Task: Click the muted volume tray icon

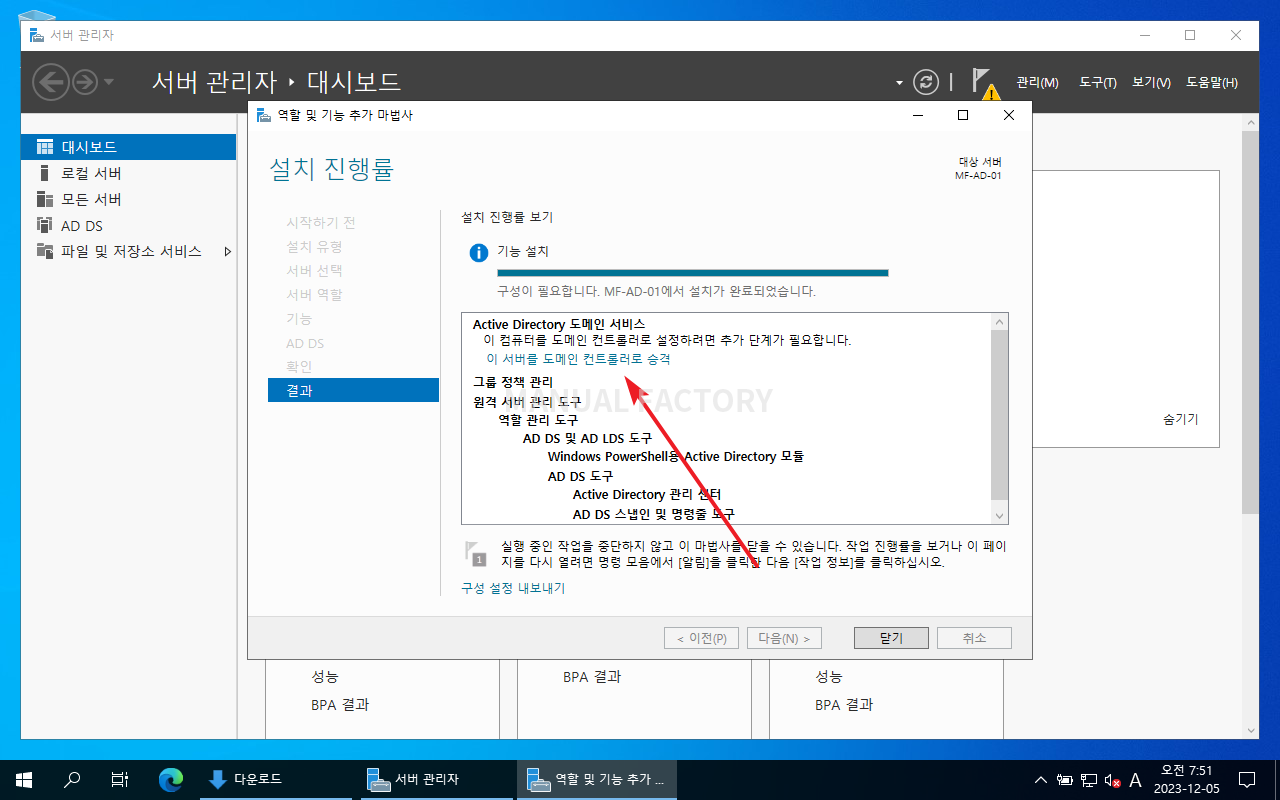Action: tap(1112, 780)
